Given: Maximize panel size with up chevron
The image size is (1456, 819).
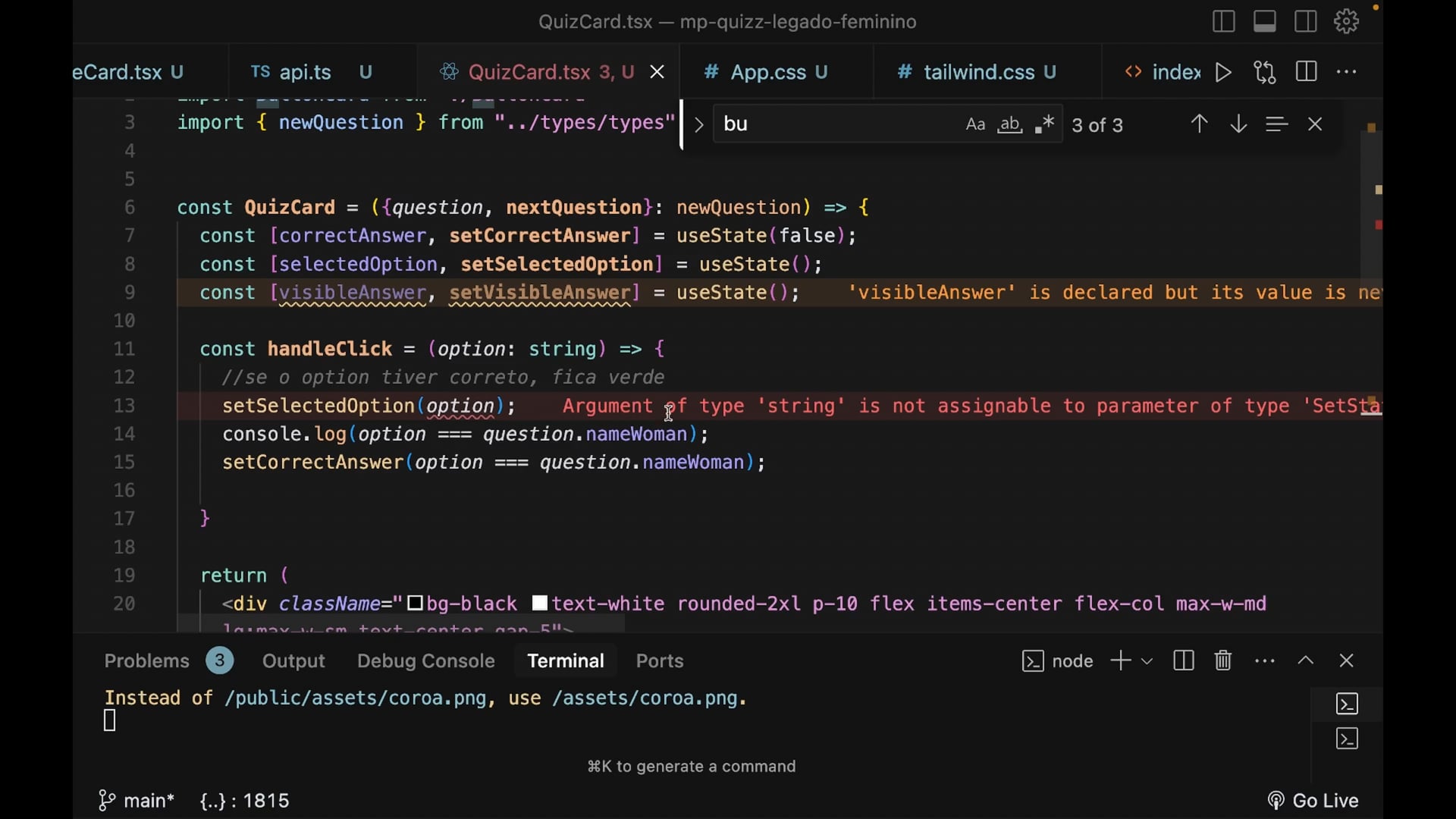Looking at the screenshot, I should [x=1305, y=661].
